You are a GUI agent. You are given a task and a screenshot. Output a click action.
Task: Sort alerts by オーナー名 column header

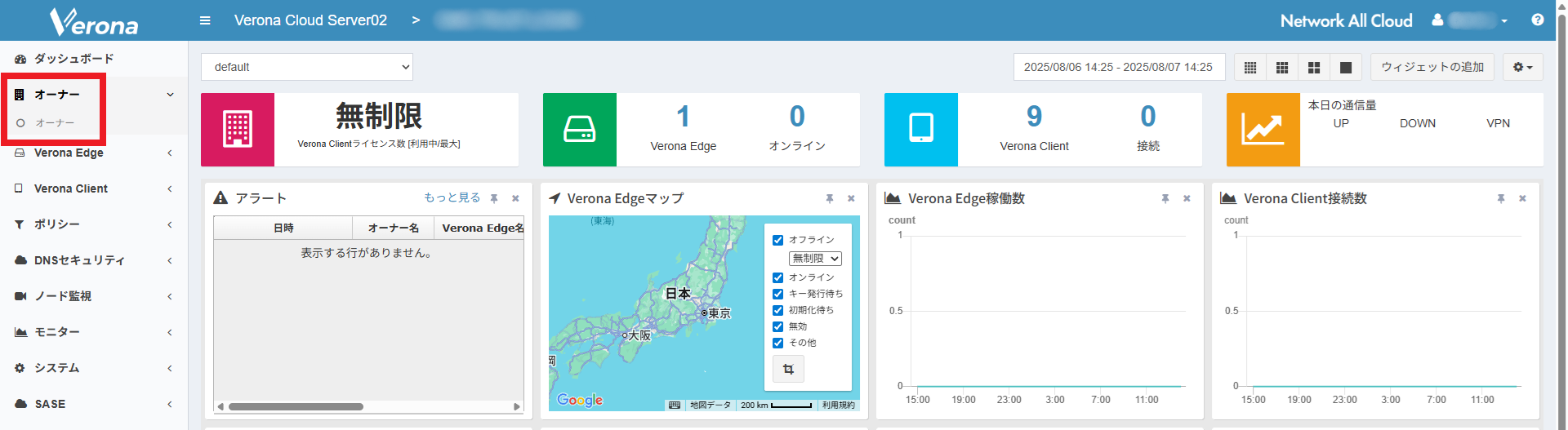coord(394,228)
